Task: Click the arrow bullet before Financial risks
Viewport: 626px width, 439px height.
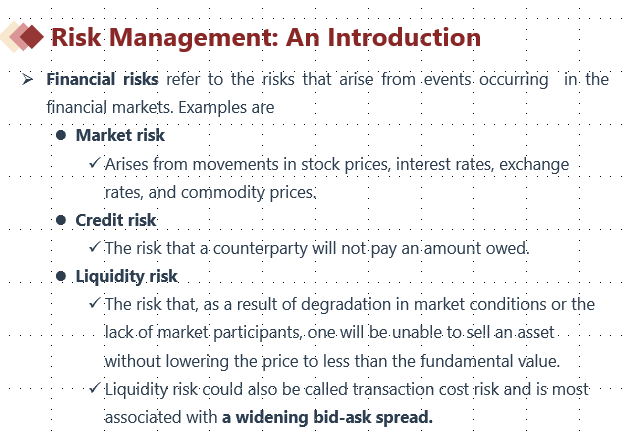Action: pyautogui.click(x=28, y=79)
